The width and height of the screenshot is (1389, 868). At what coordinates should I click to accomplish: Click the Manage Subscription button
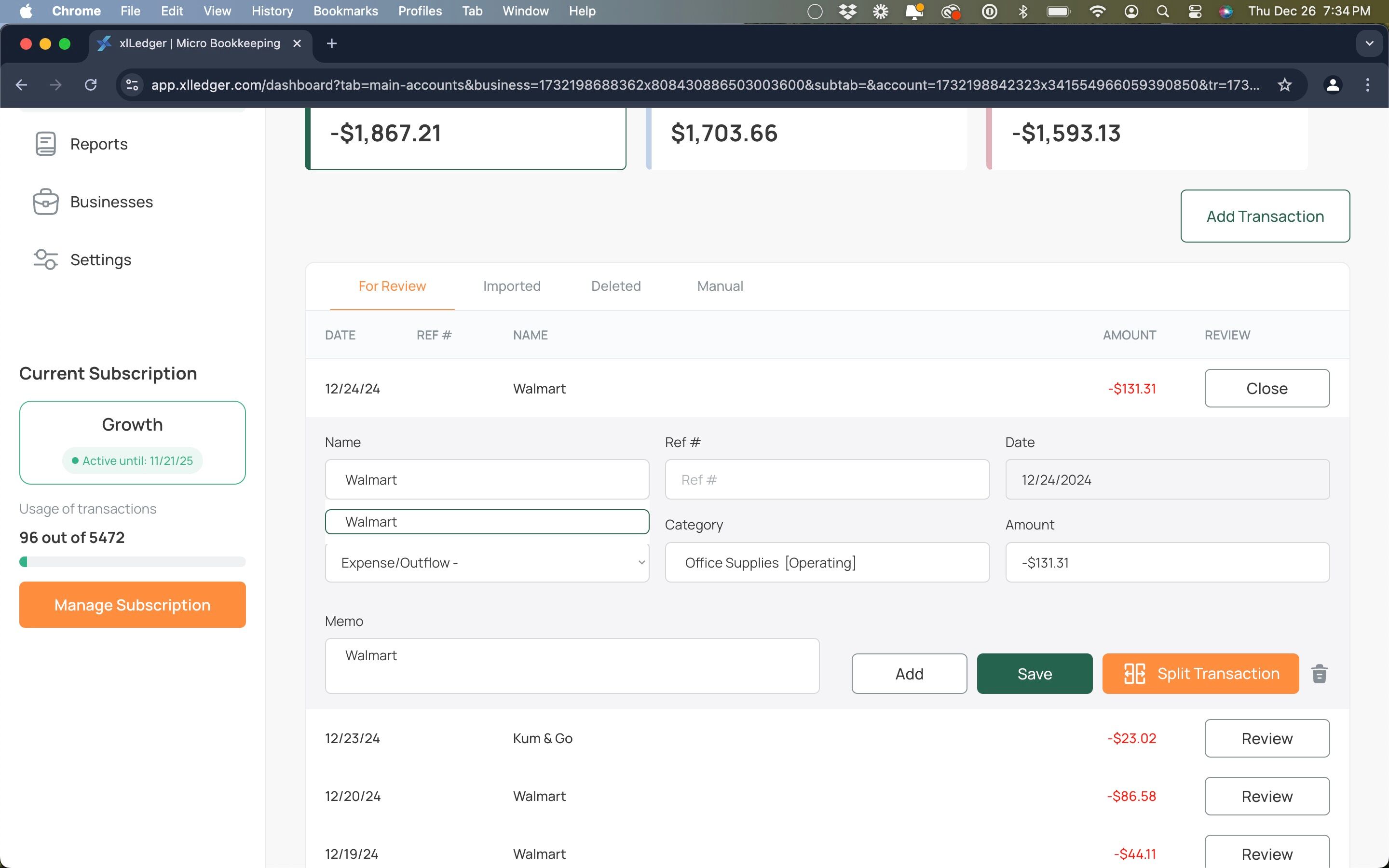133,605
